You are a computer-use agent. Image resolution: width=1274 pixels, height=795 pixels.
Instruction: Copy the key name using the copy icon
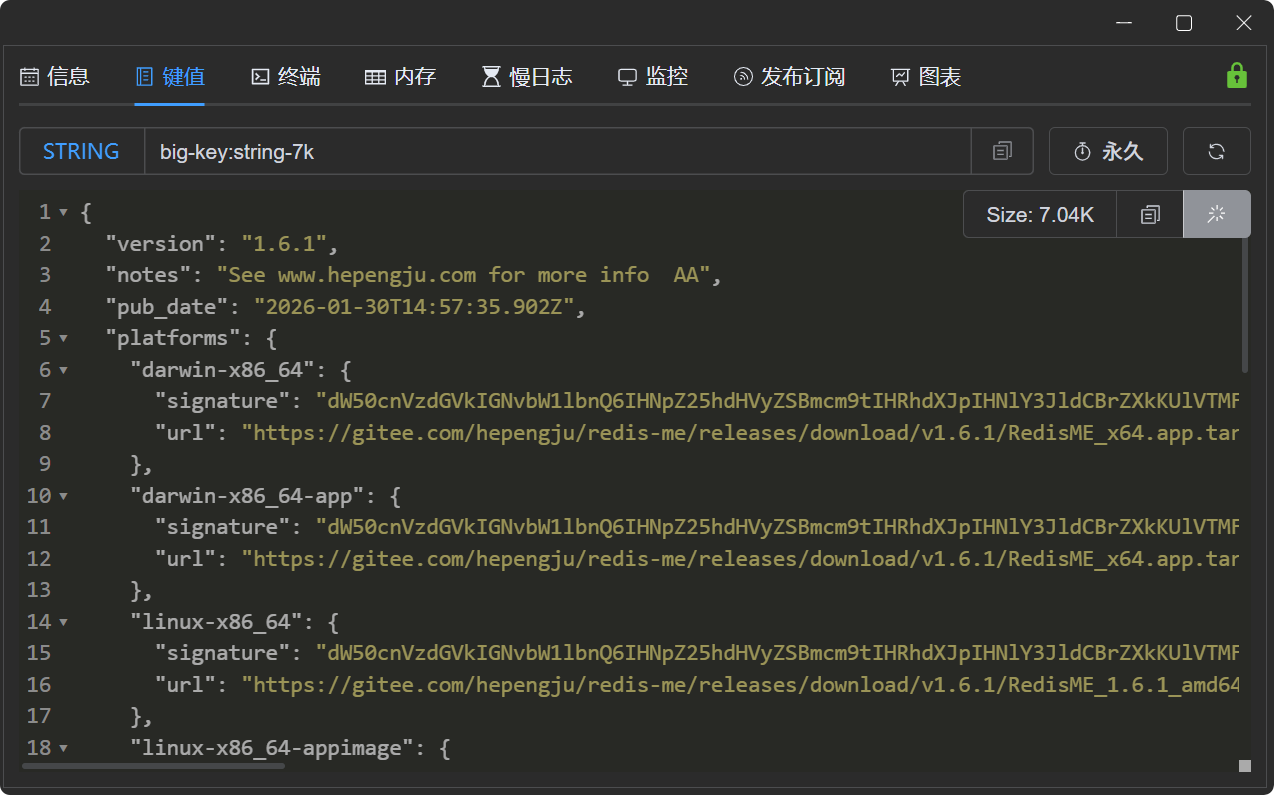tap(1002, 151)
